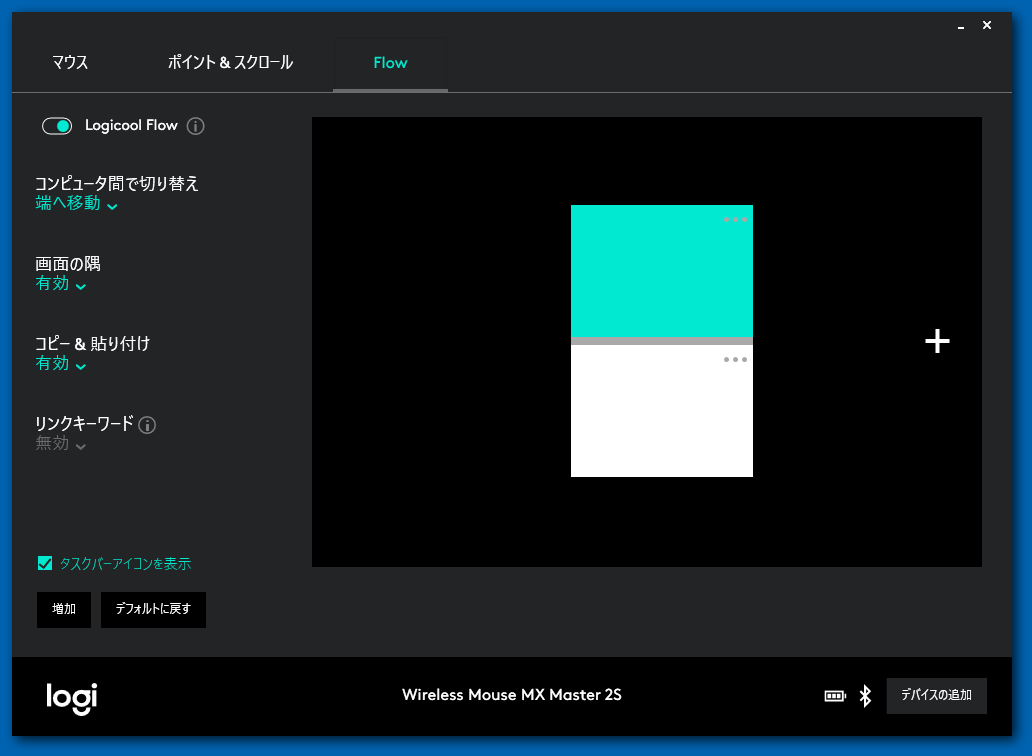This screenshot has width=1032, height=756.
Task: Switch to the マウス tab
Action: (x=70, y=63)
